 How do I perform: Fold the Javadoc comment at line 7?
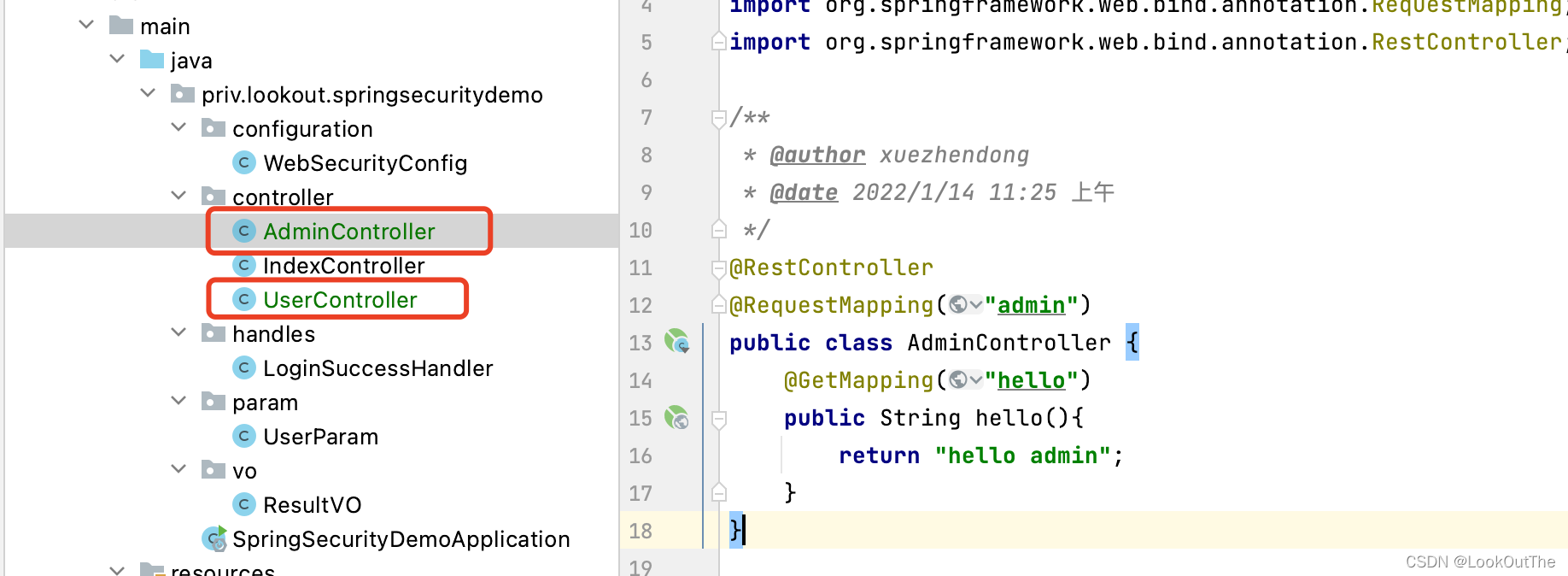[x=719, y=118]
